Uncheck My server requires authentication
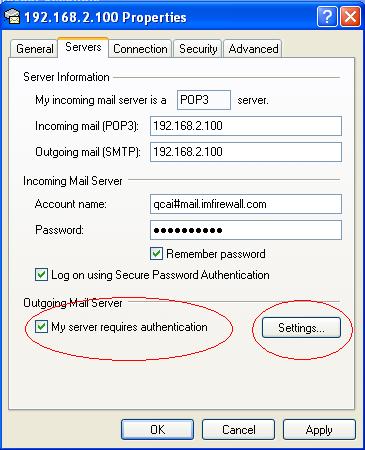 41,327
